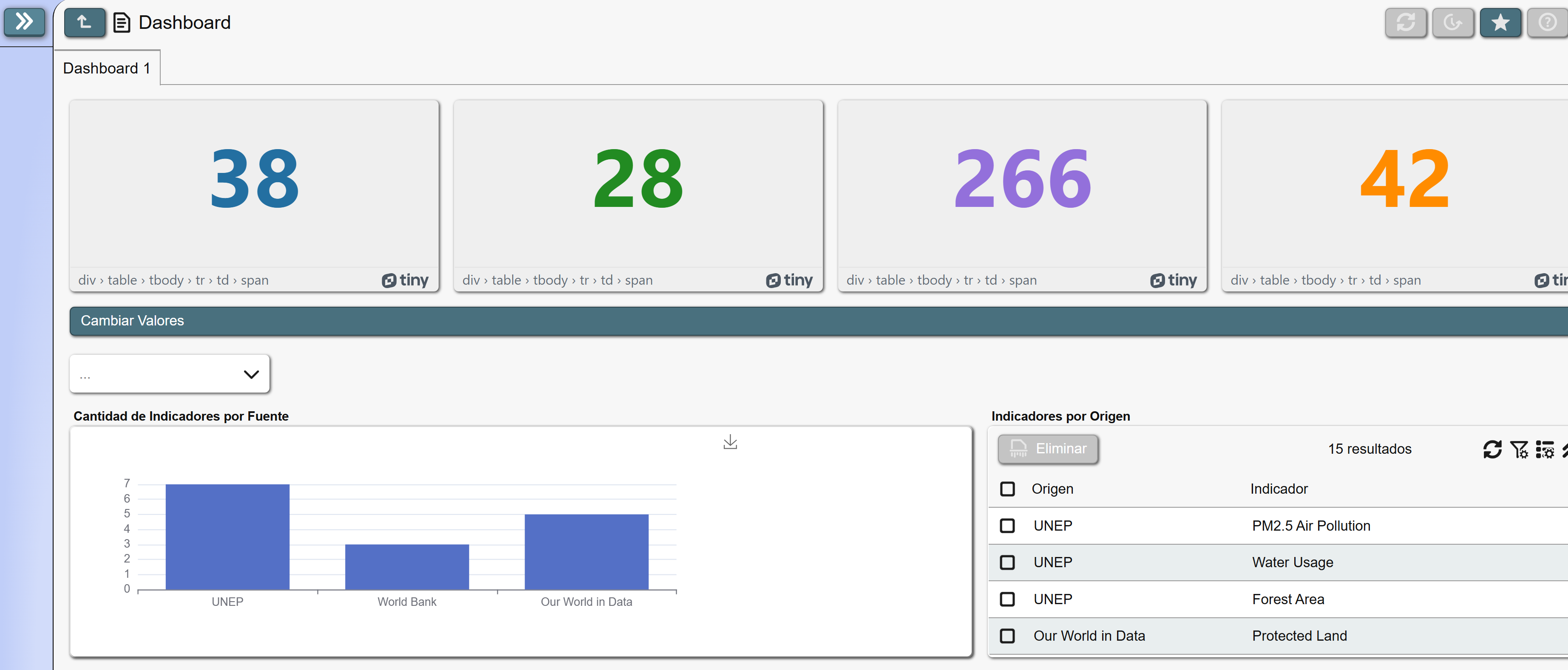Open help with question mark button
This screenshot has height=670, width=1568.
[1547, 23]
